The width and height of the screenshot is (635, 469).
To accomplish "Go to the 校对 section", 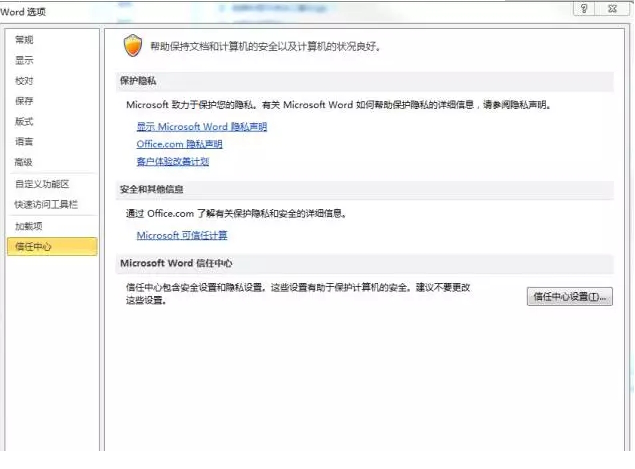I will tap(24, 81).
